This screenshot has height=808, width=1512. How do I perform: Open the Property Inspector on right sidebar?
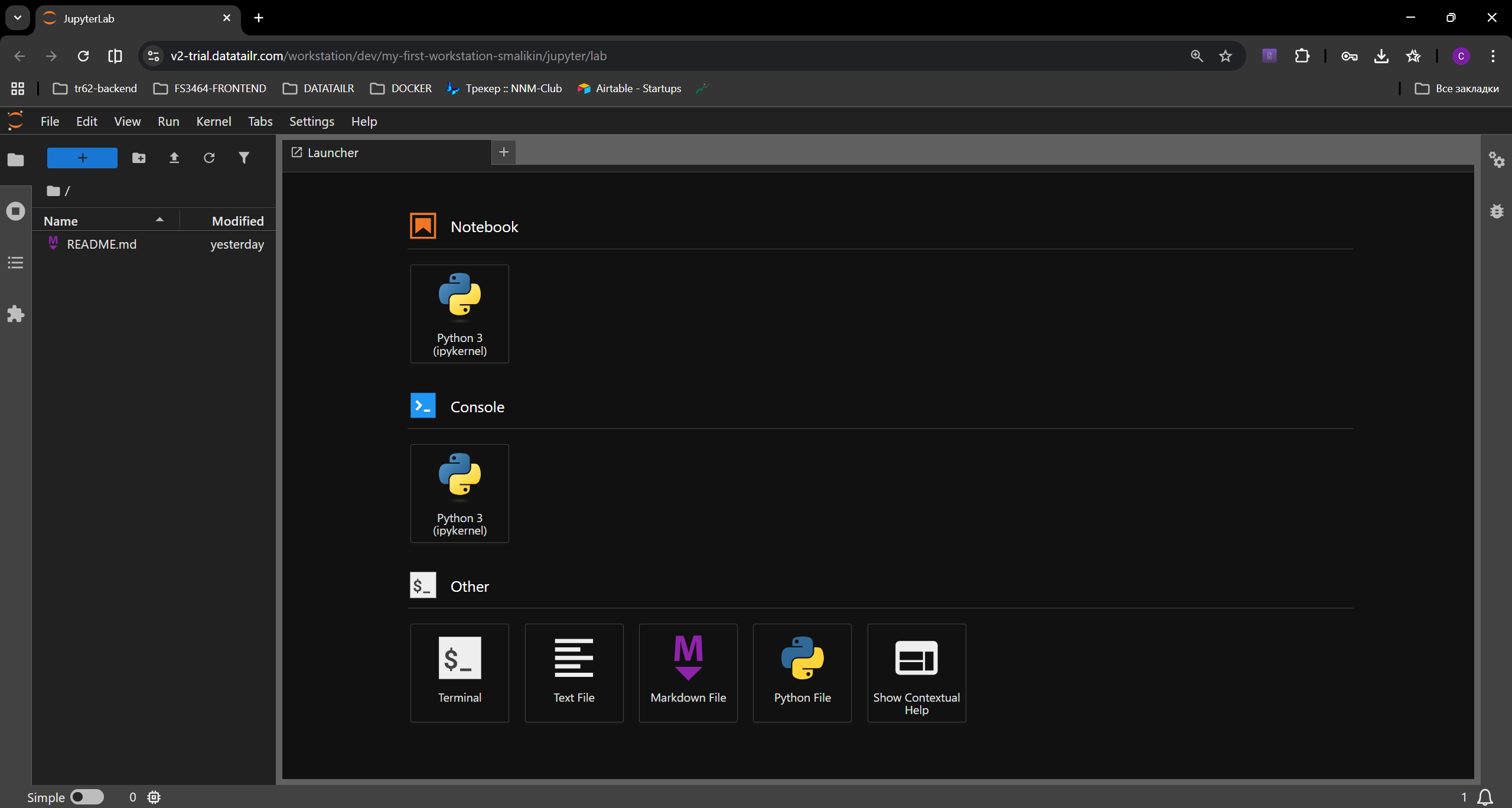(x=1497, y=159)
